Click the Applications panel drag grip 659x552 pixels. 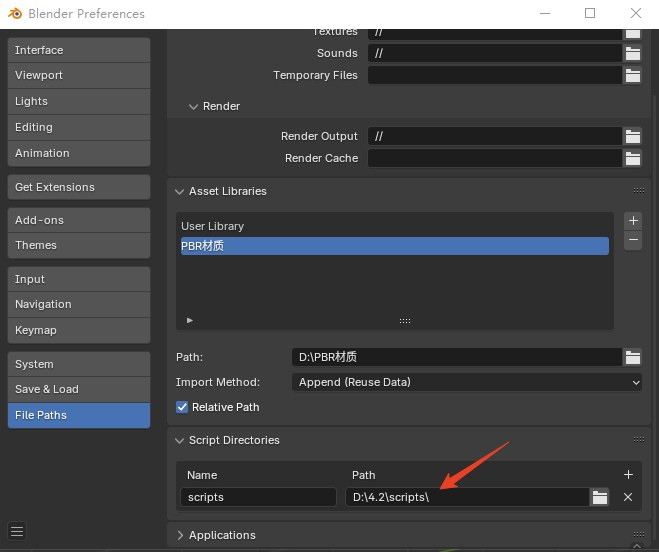[x=639, y=534]
